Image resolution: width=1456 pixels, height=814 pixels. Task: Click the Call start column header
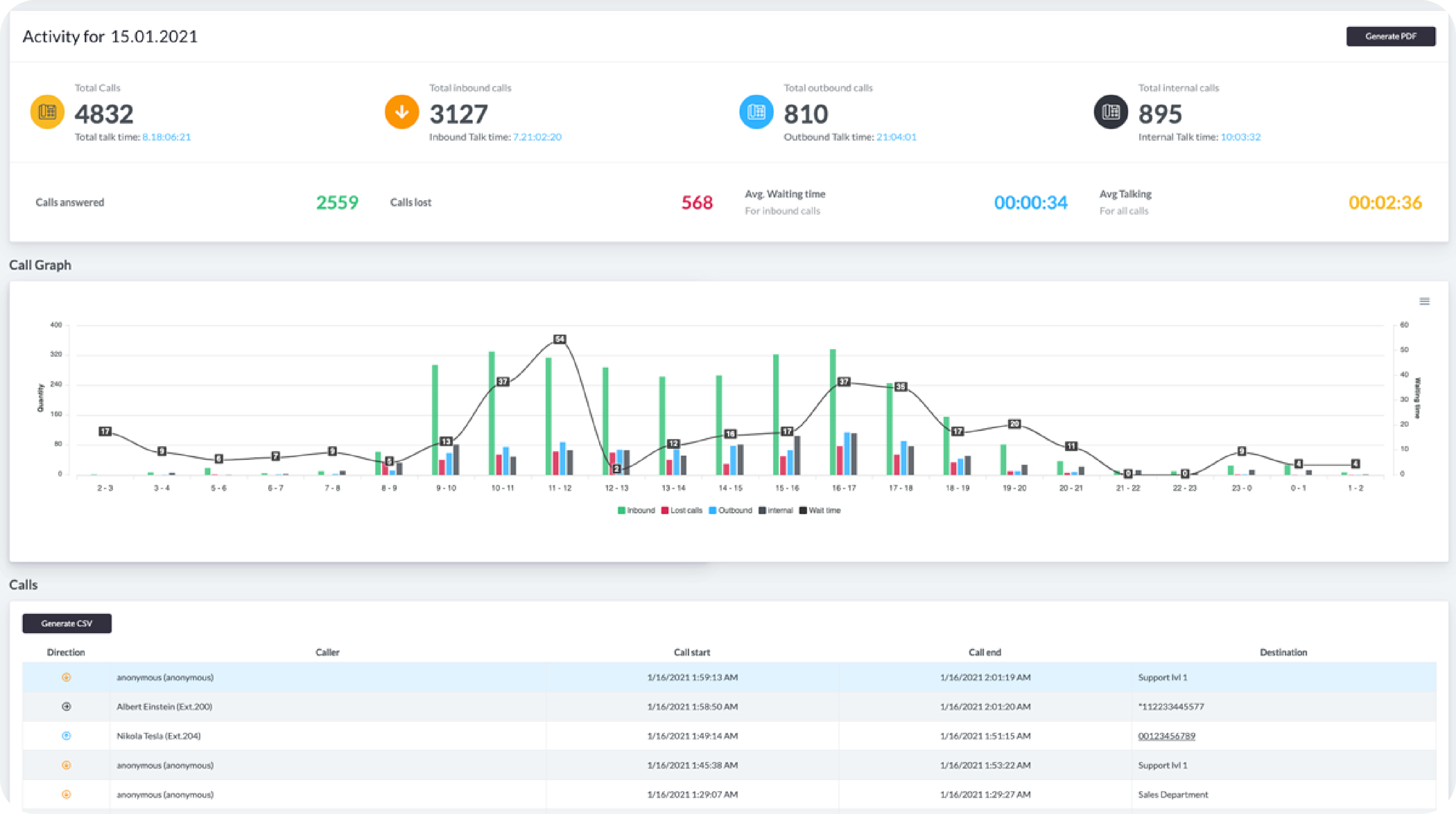(692, 653)
